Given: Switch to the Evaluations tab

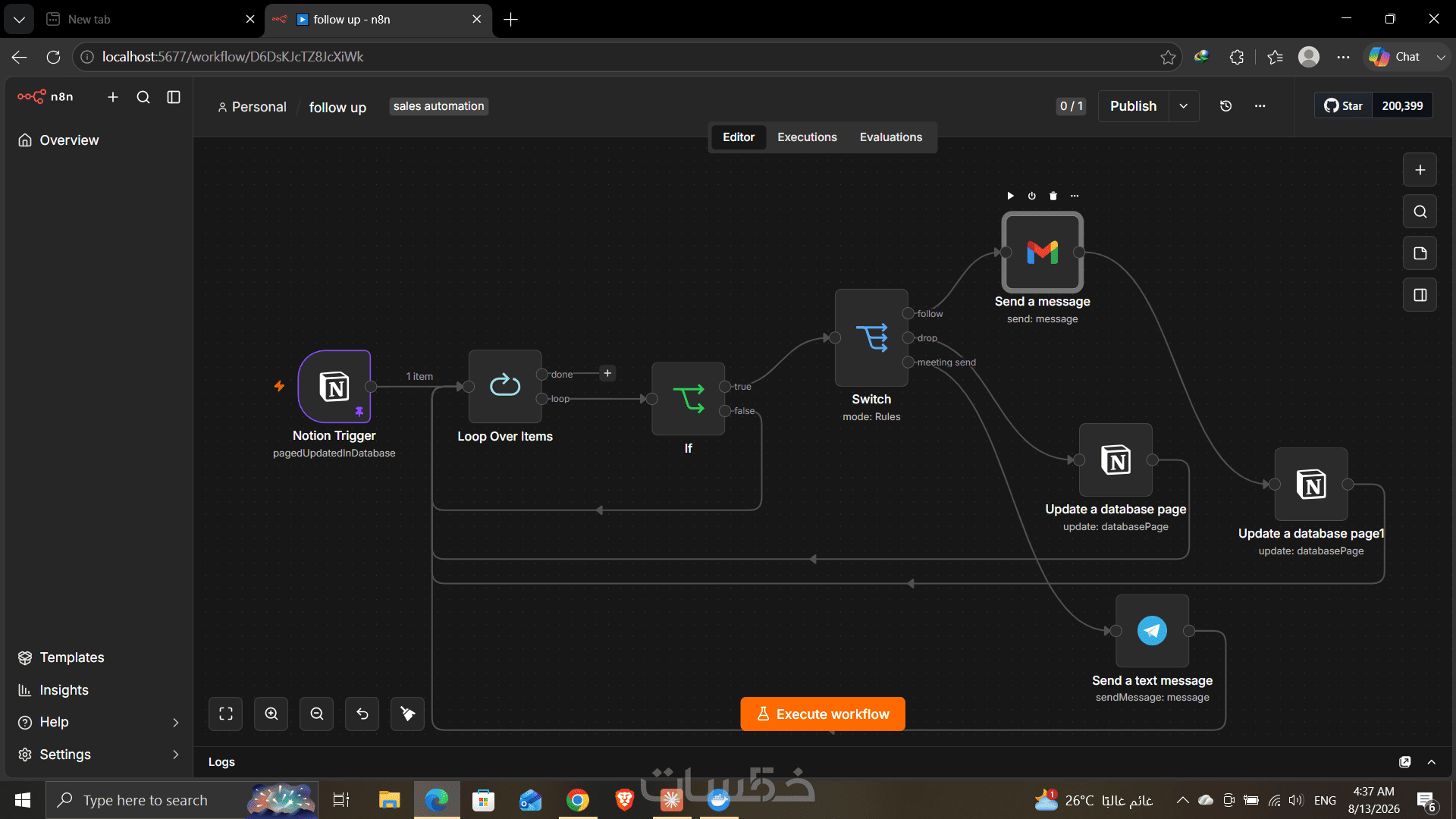Looking at the screenshot, I should (x=891, y=137).
